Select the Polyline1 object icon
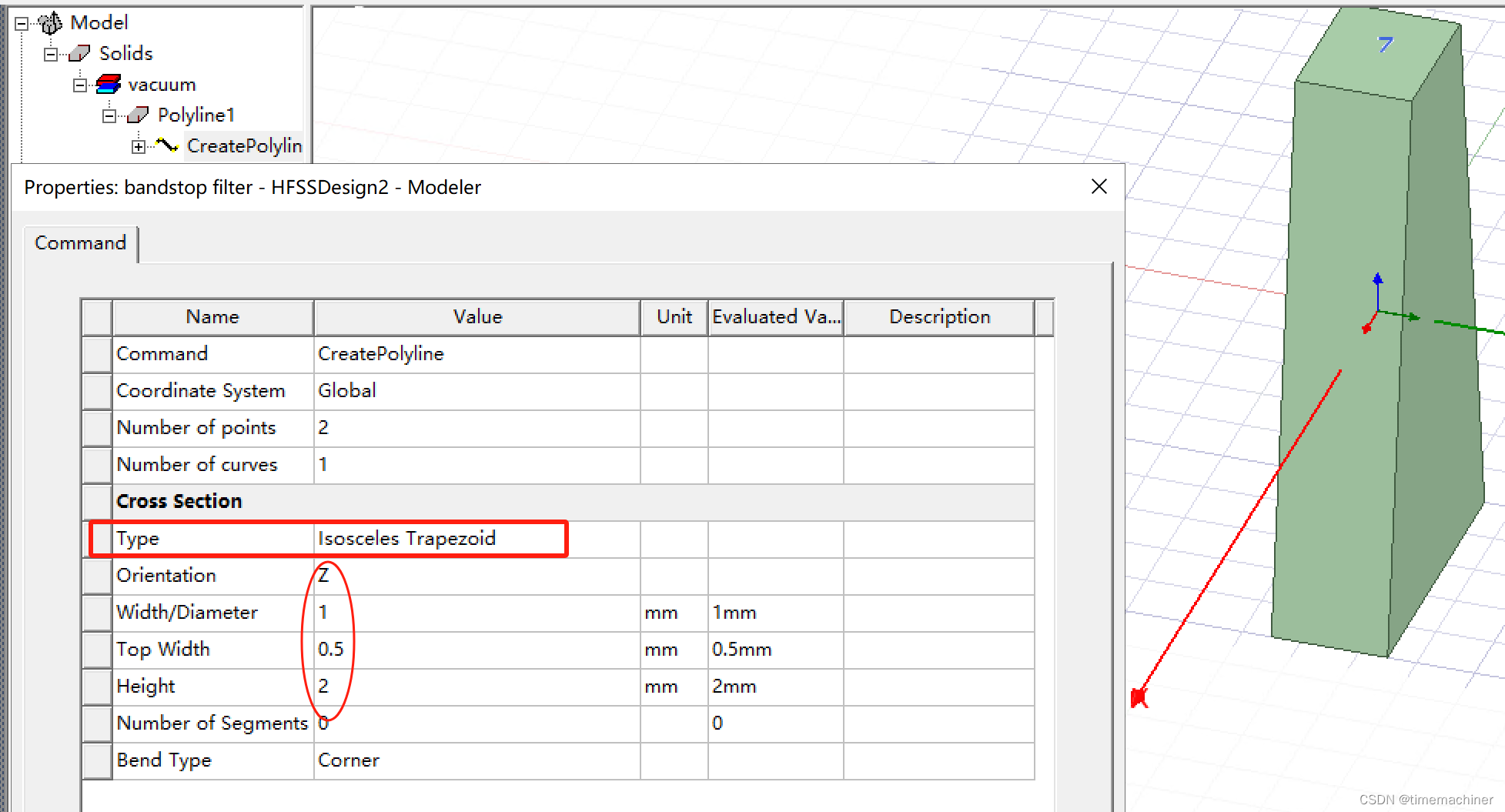 click(139, 115)
